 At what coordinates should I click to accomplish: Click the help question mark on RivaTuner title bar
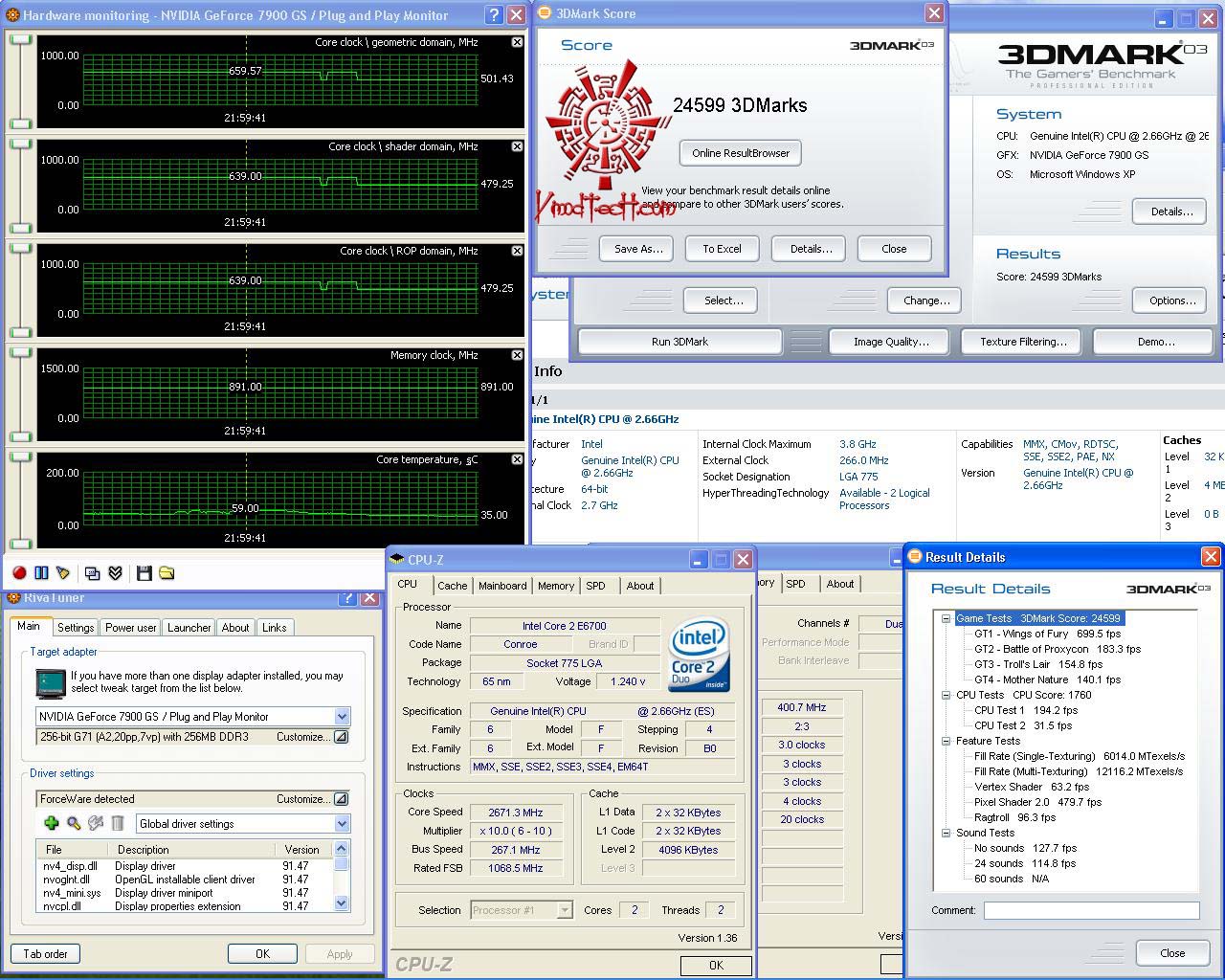[347, 597]
